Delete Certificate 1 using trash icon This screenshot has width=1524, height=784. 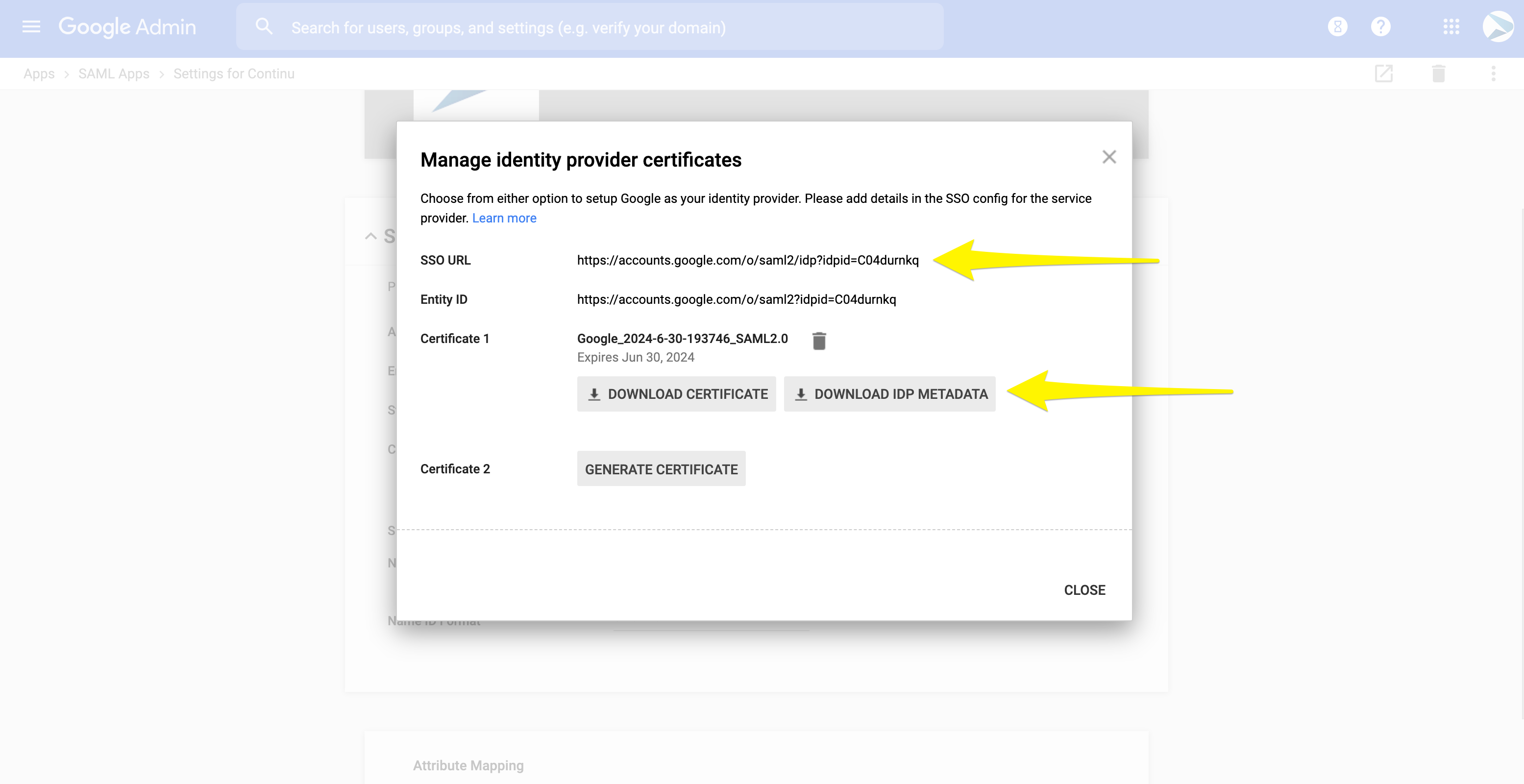(819, 341)
